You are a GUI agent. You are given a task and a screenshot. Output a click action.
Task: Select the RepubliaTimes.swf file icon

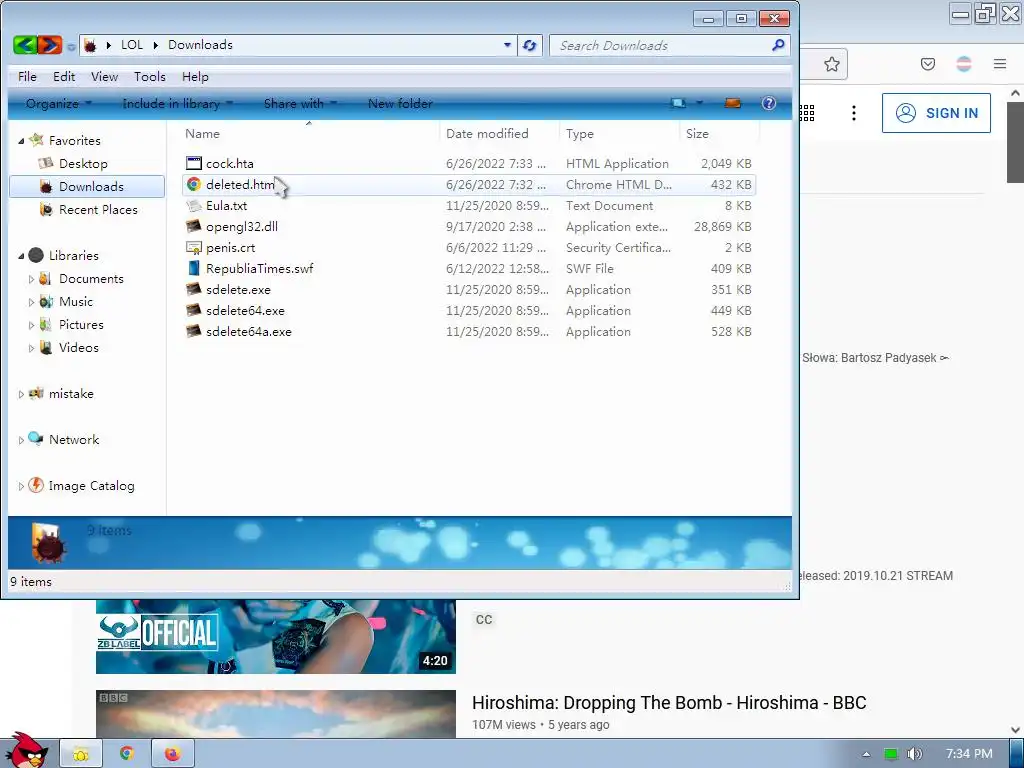(194, 268)
